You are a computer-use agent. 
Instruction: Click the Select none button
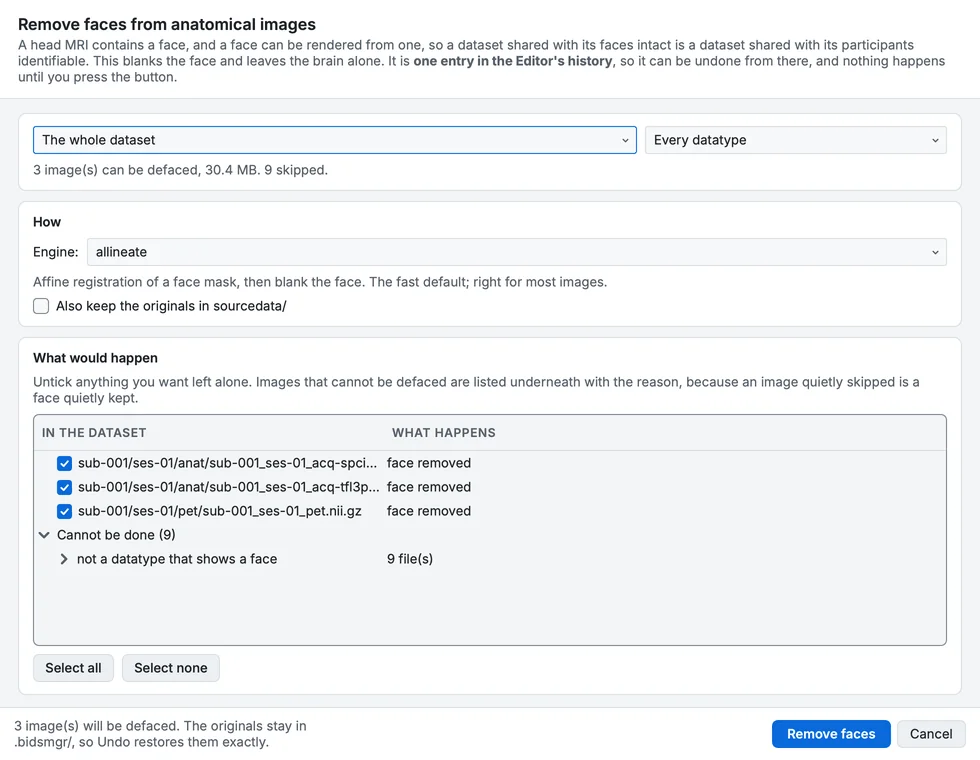tap(171, 668)
